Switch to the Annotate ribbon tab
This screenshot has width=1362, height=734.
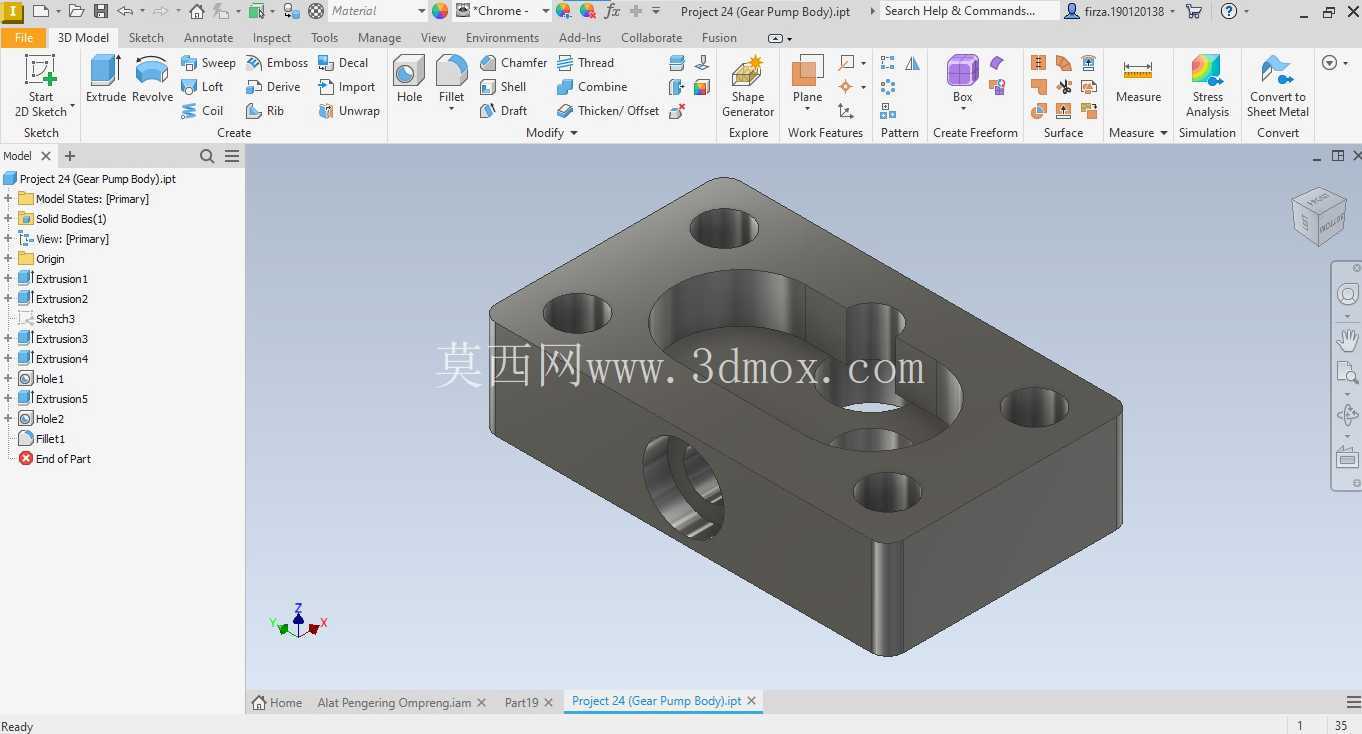click(x=208, y=38)
